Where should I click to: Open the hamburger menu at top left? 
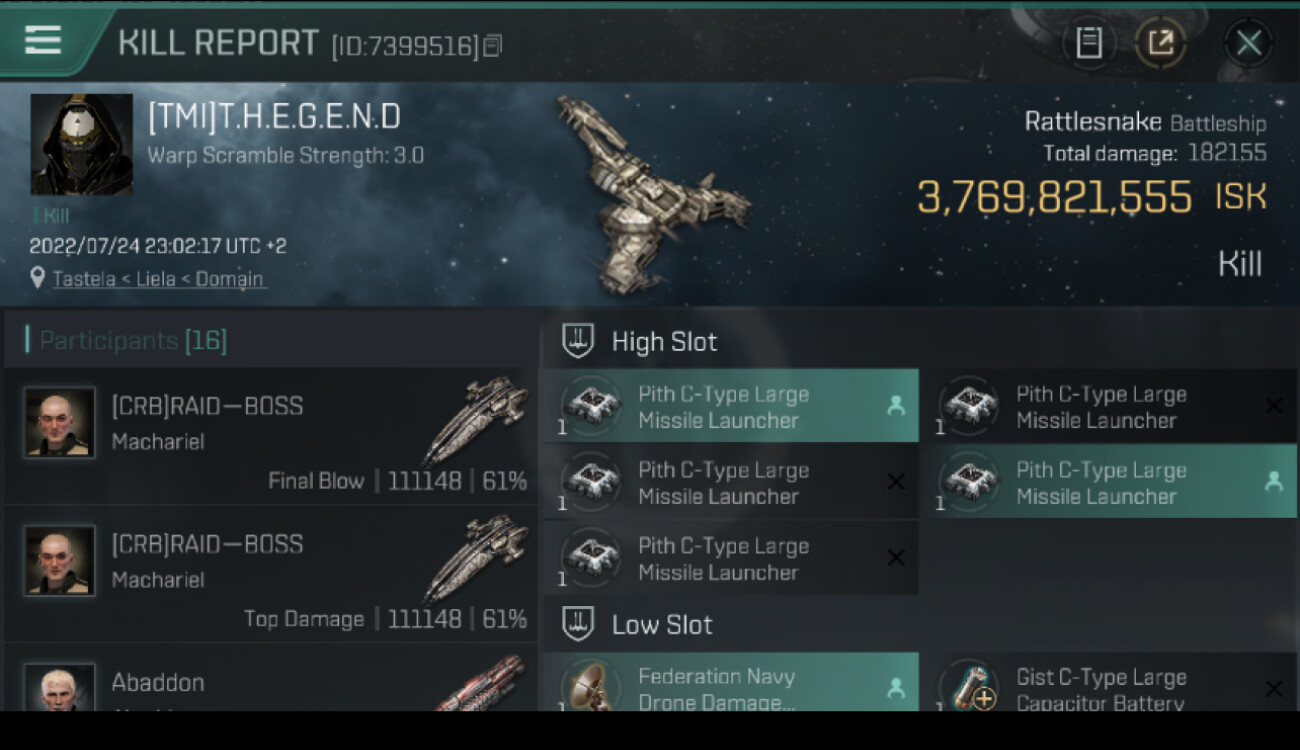(x=43, y=41)
